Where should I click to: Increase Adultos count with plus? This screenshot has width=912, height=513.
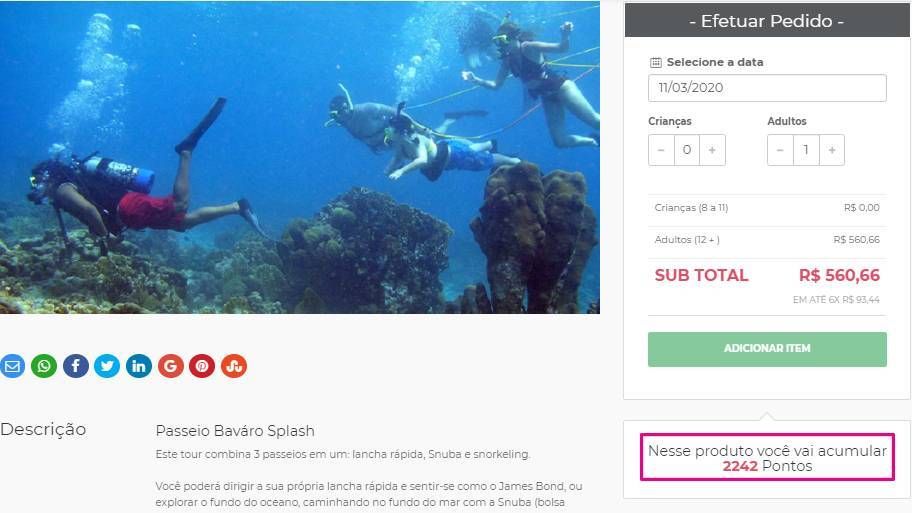click(832, 150)
